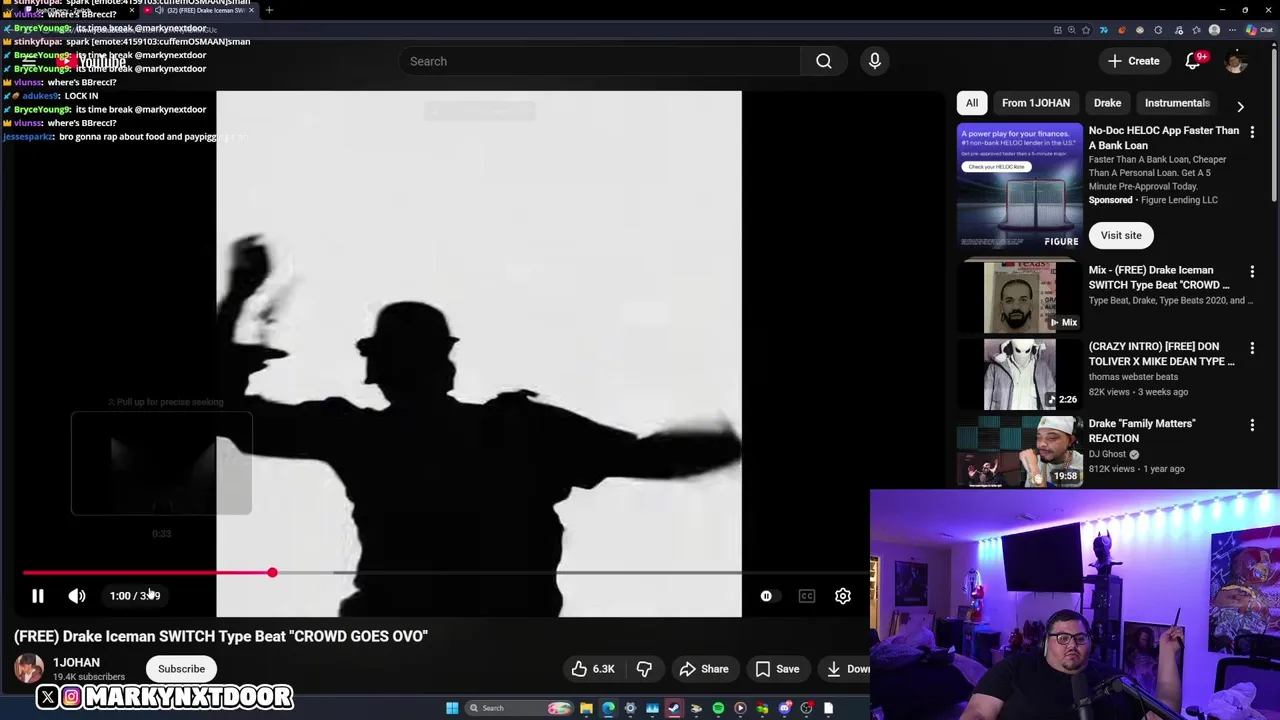Open Spotify from the taskbar
The width and height of the screenshot is (1280, 720).
coord(718,708)
